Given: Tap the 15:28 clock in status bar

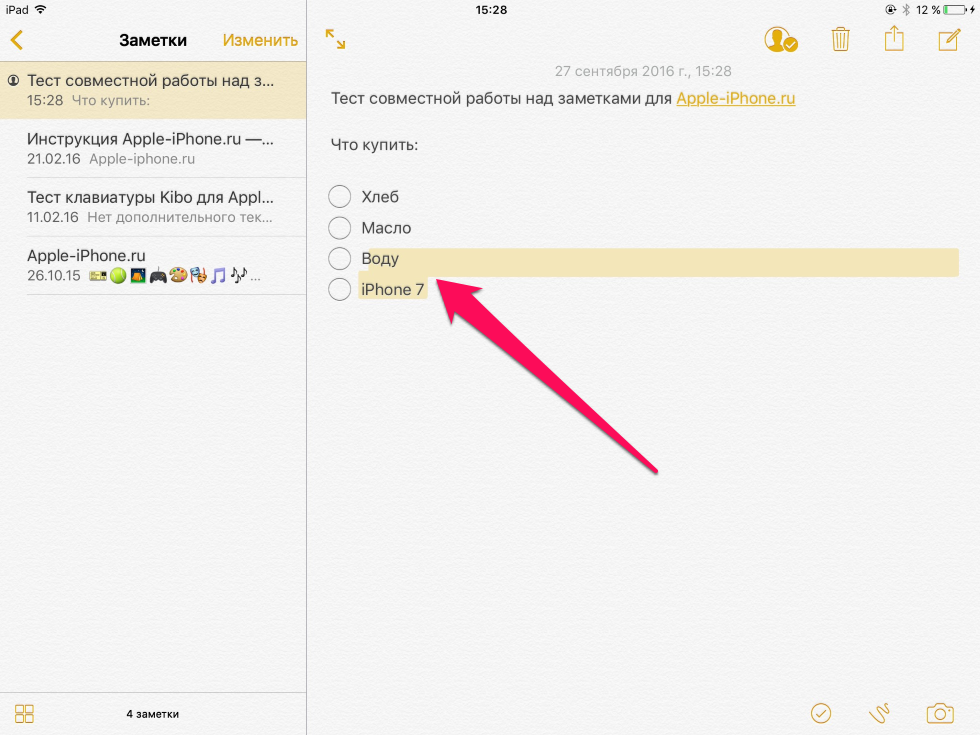Looking at the screenshot, I should point(491,10).
